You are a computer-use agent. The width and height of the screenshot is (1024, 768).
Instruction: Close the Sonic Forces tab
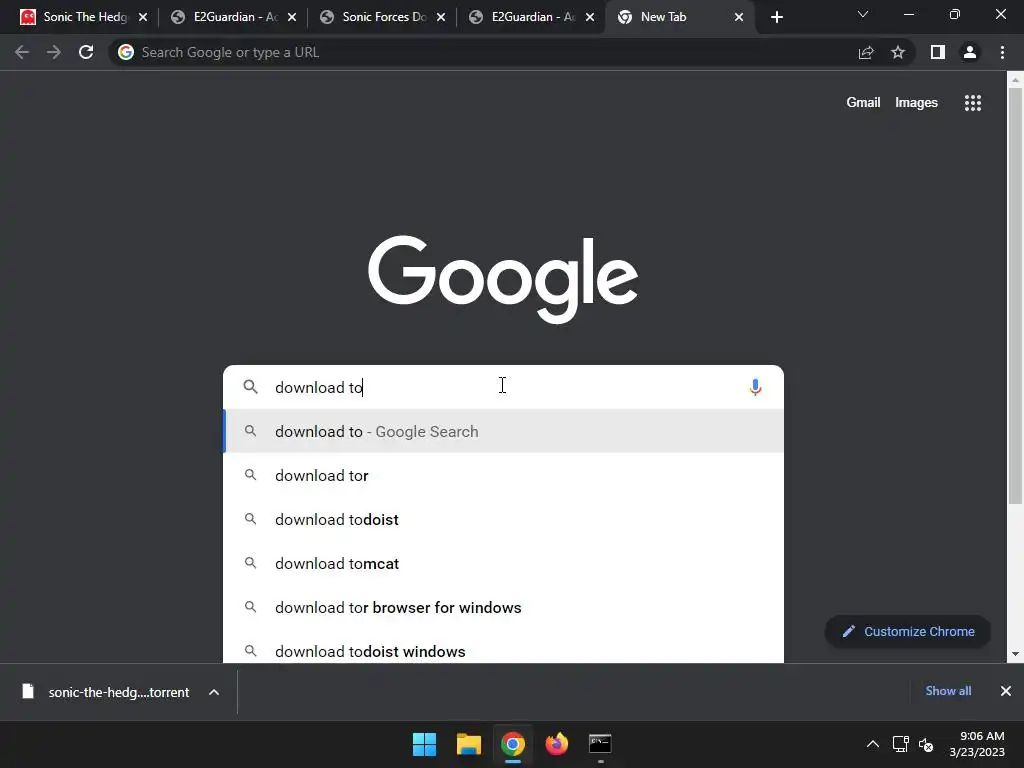(x=441, y=17)
